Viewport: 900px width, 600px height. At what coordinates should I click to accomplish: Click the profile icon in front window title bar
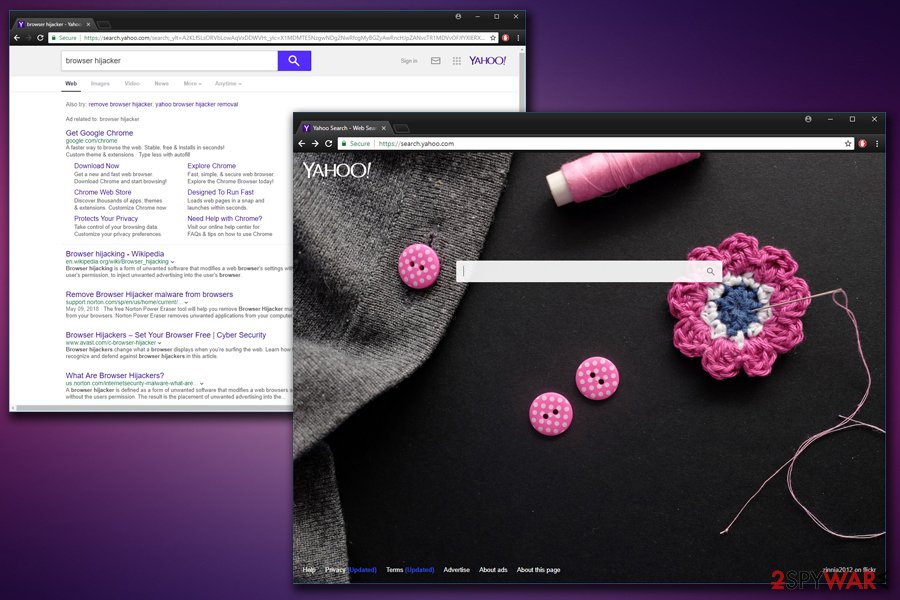[808, 119]
